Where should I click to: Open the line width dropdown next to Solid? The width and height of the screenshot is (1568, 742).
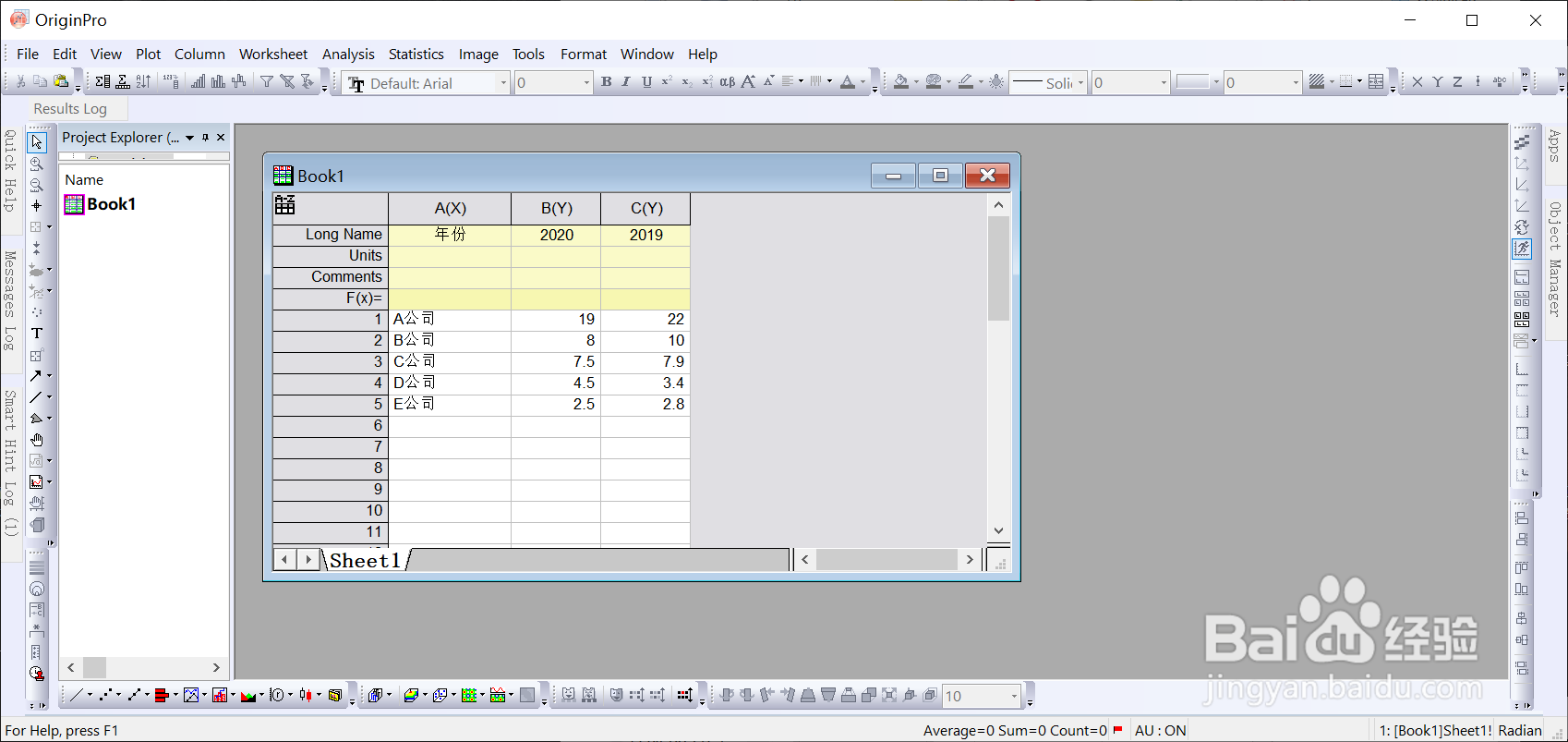click(1164, 83)
